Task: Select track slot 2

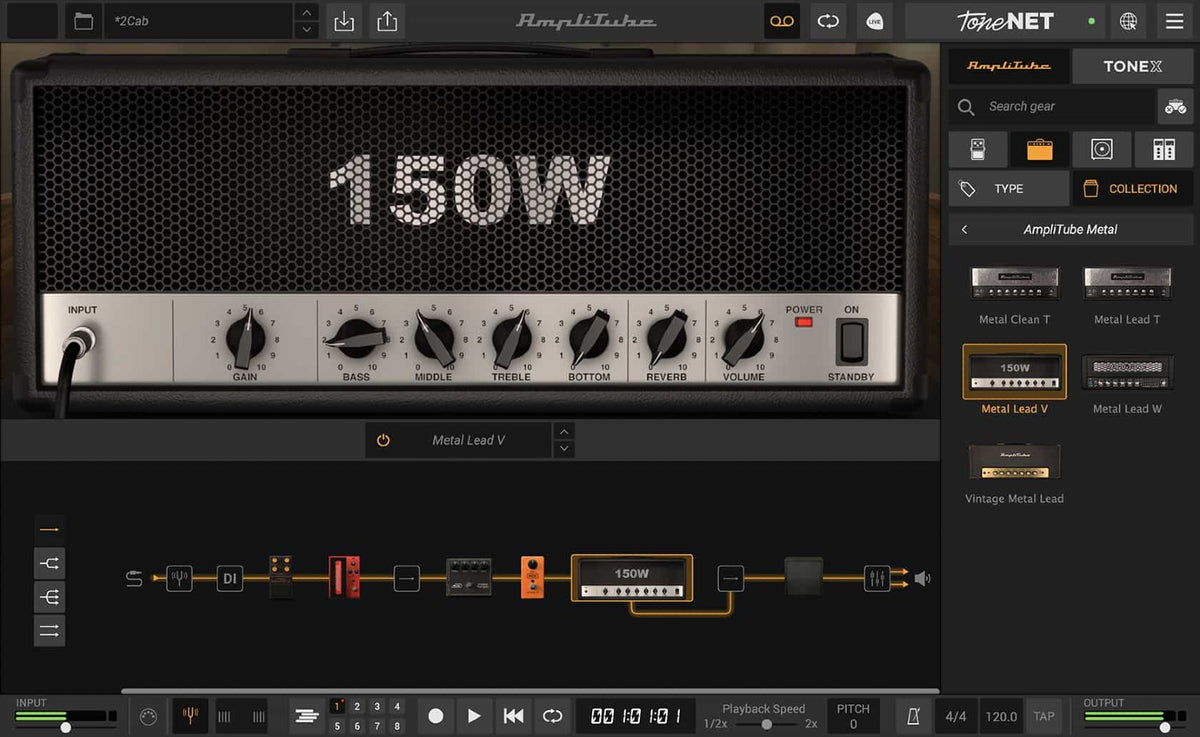Action: [x=358, y=707]
